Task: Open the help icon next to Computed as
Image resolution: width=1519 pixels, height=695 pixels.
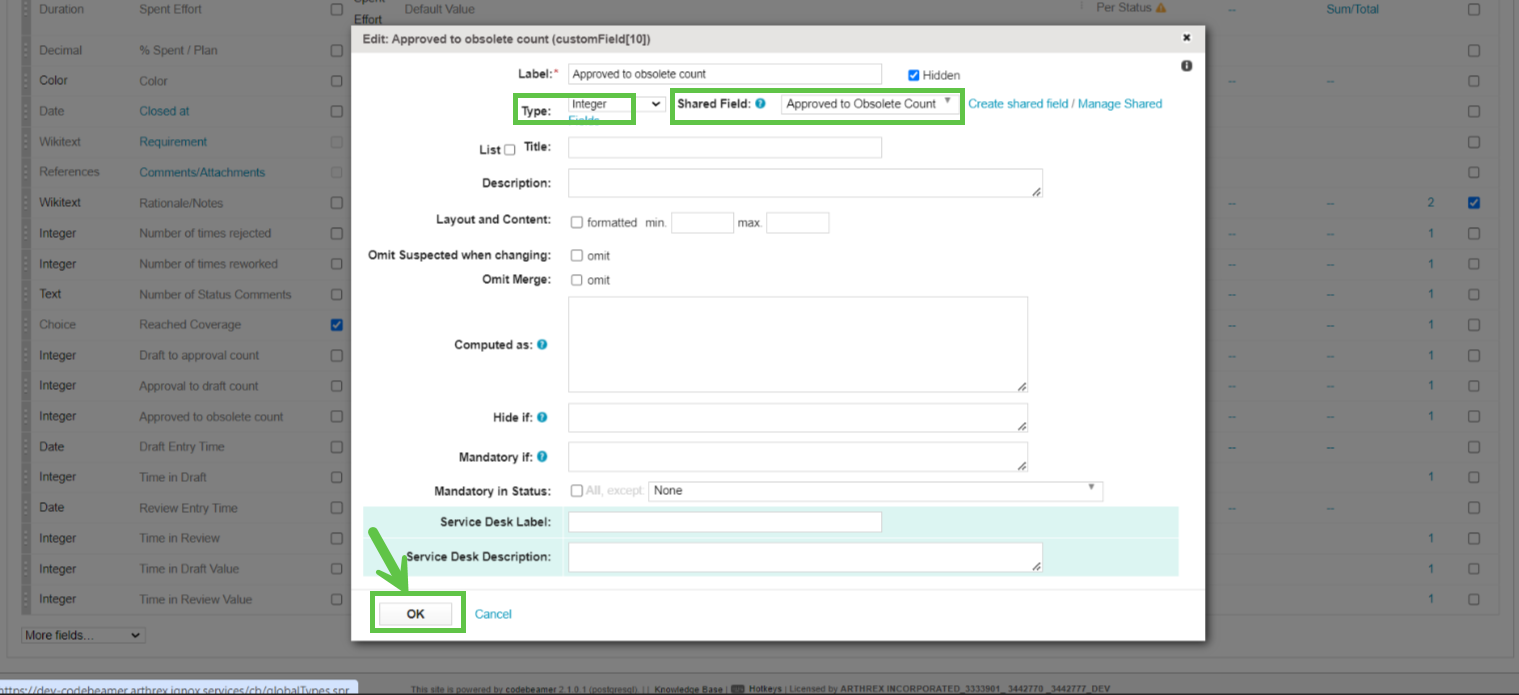Action: (x=542, y=345)
